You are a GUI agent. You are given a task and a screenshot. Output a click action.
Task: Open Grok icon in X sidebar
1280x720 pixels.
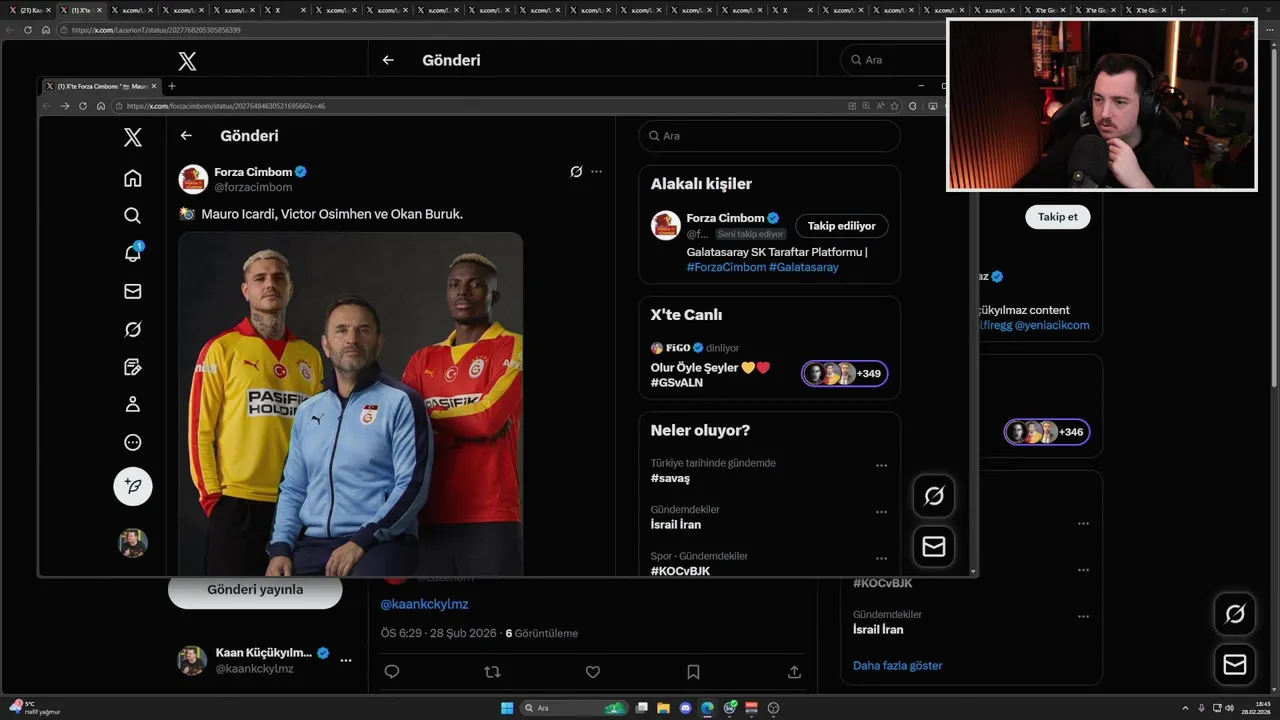tap(132, 330)
